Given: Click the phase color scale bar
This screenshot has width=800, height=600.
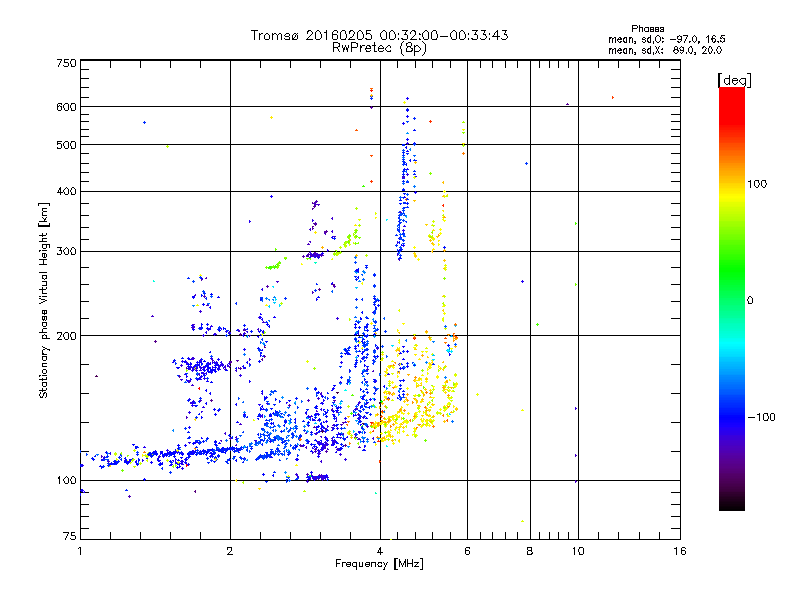Looking at the screenshot, I should (x=732, y=299).
